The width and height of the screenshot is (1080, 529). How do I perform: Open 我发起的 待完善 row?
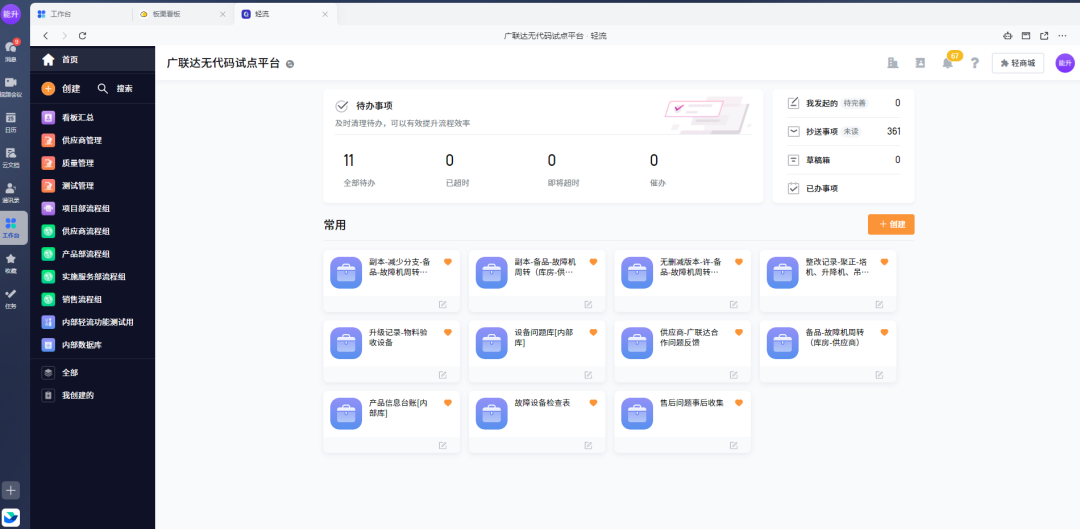[844, 103]
